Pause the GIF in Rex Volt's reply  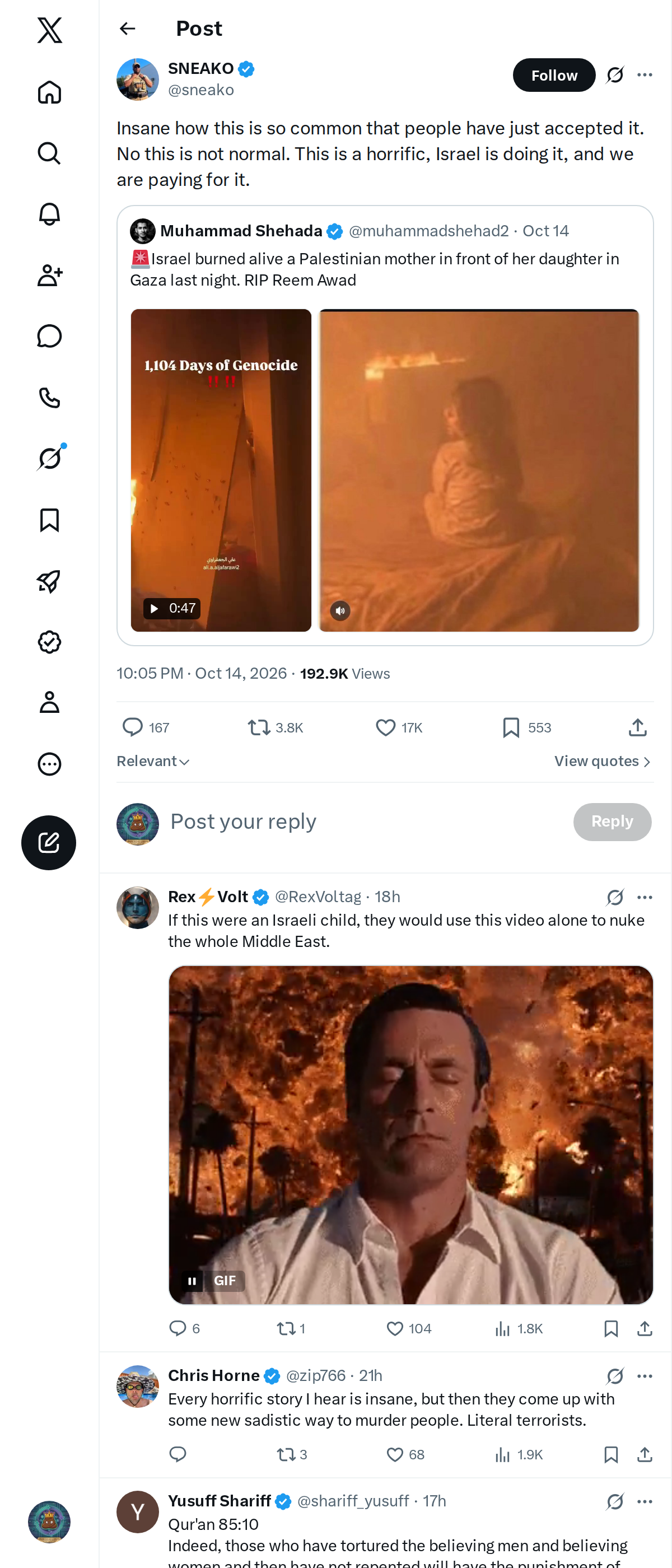pyautogui.click(x=192, y=1281)
